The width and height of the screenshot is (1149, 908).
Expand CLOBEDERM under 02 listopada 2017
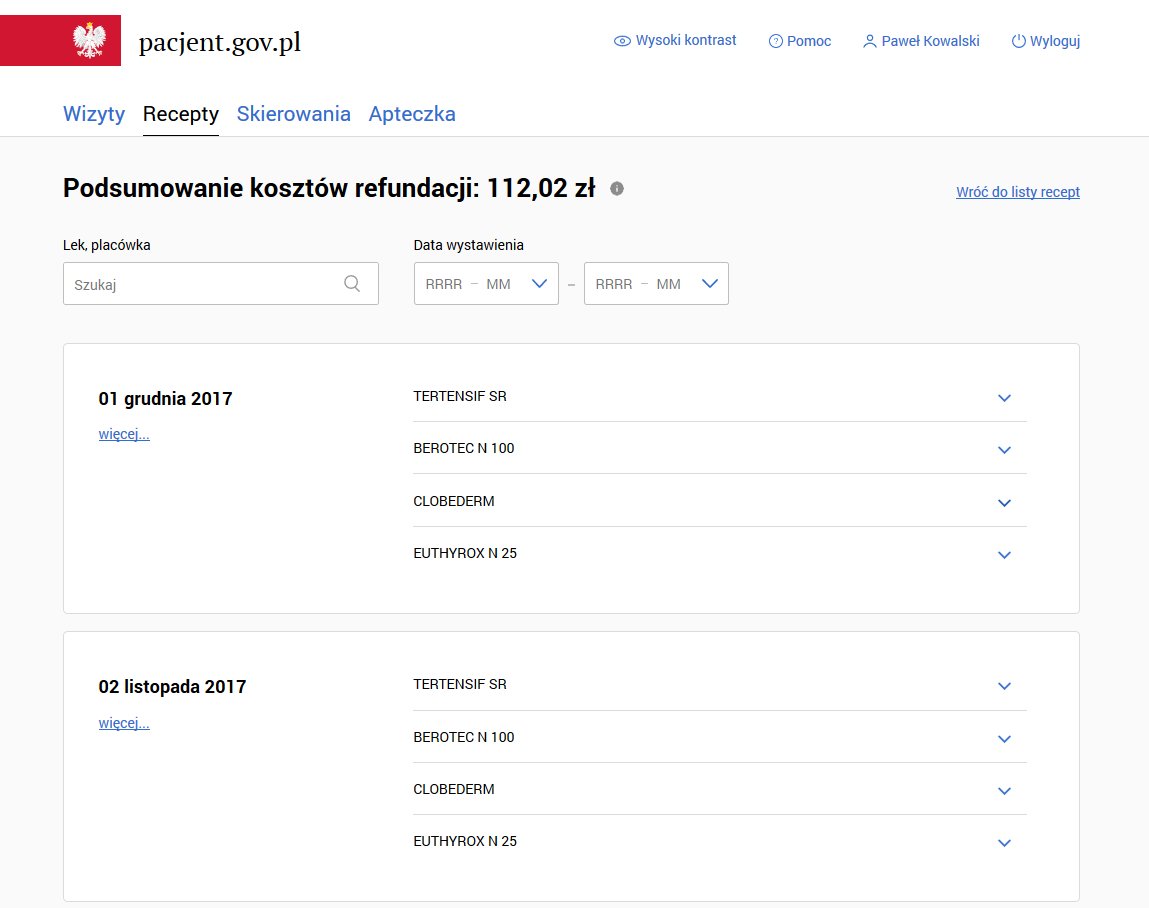[x=1004, y=791]
